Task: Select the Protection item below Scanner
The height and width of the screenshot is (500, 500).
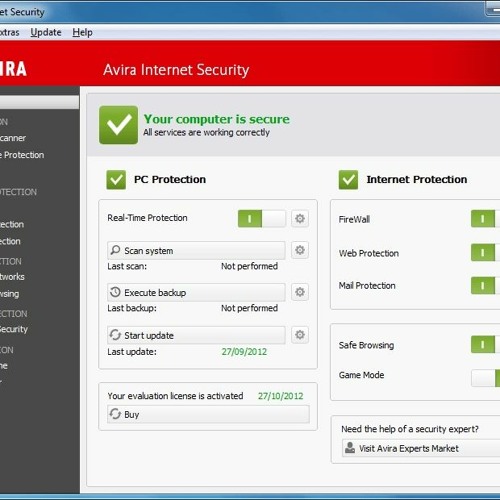Action: point(22,155)
